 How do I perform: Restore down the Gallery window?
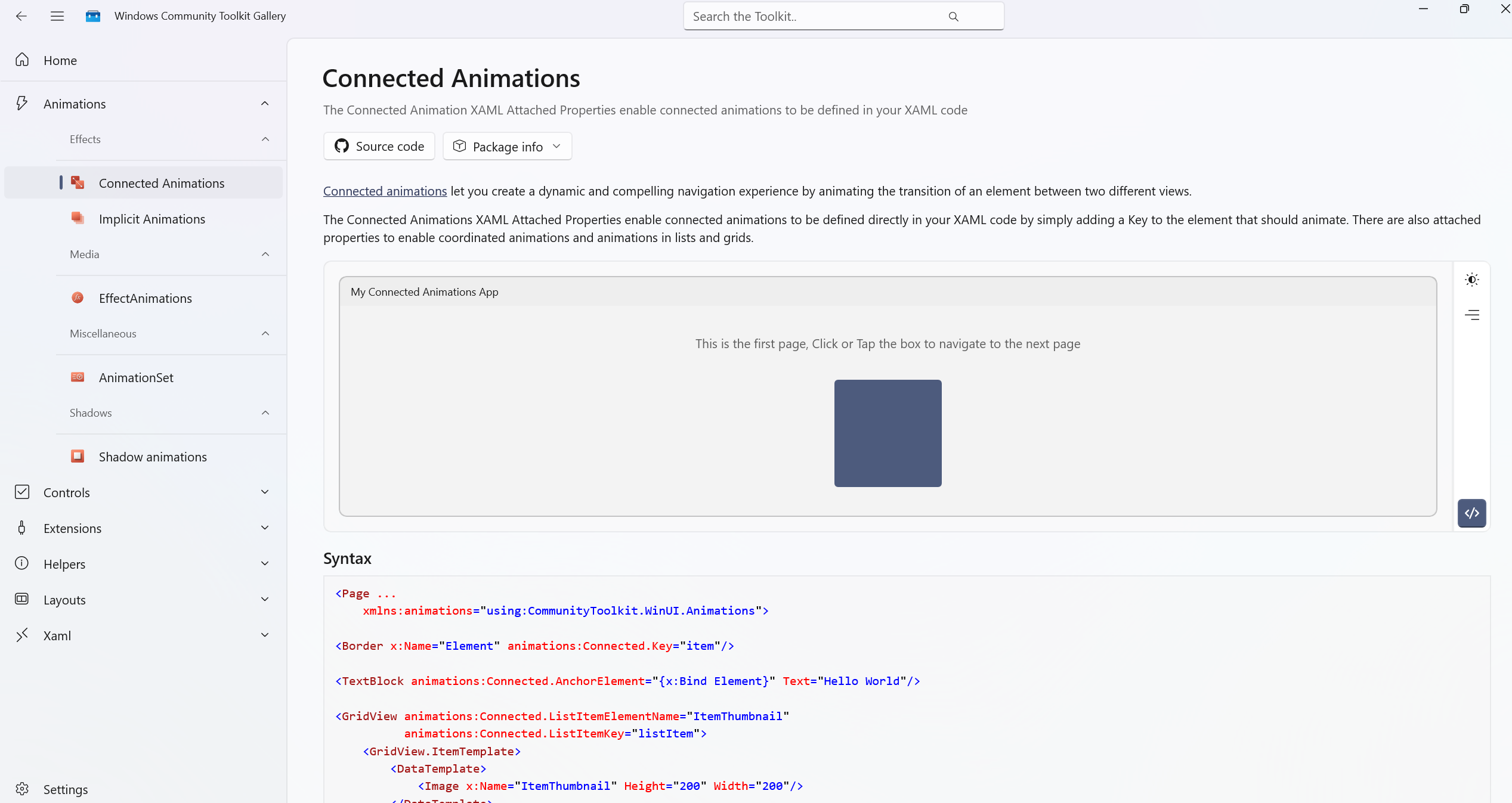click(x=1464, y=8)
